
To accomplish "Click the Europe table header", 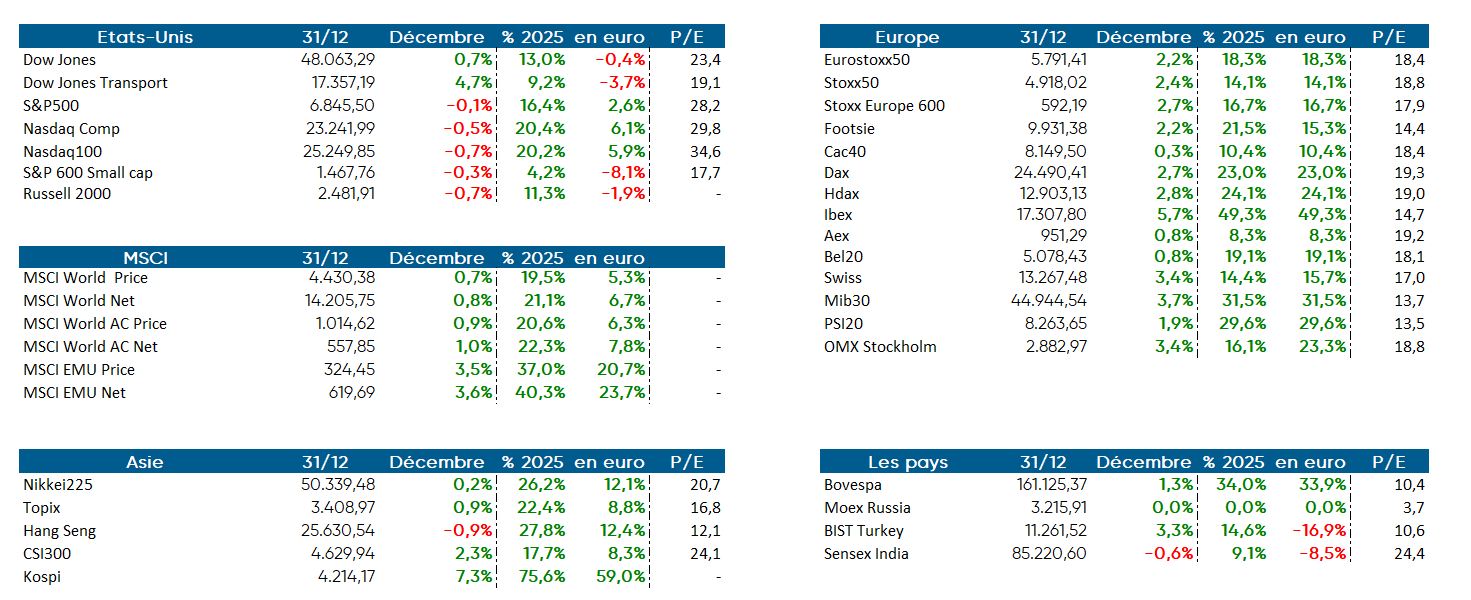I will click(x=907, y=37).
